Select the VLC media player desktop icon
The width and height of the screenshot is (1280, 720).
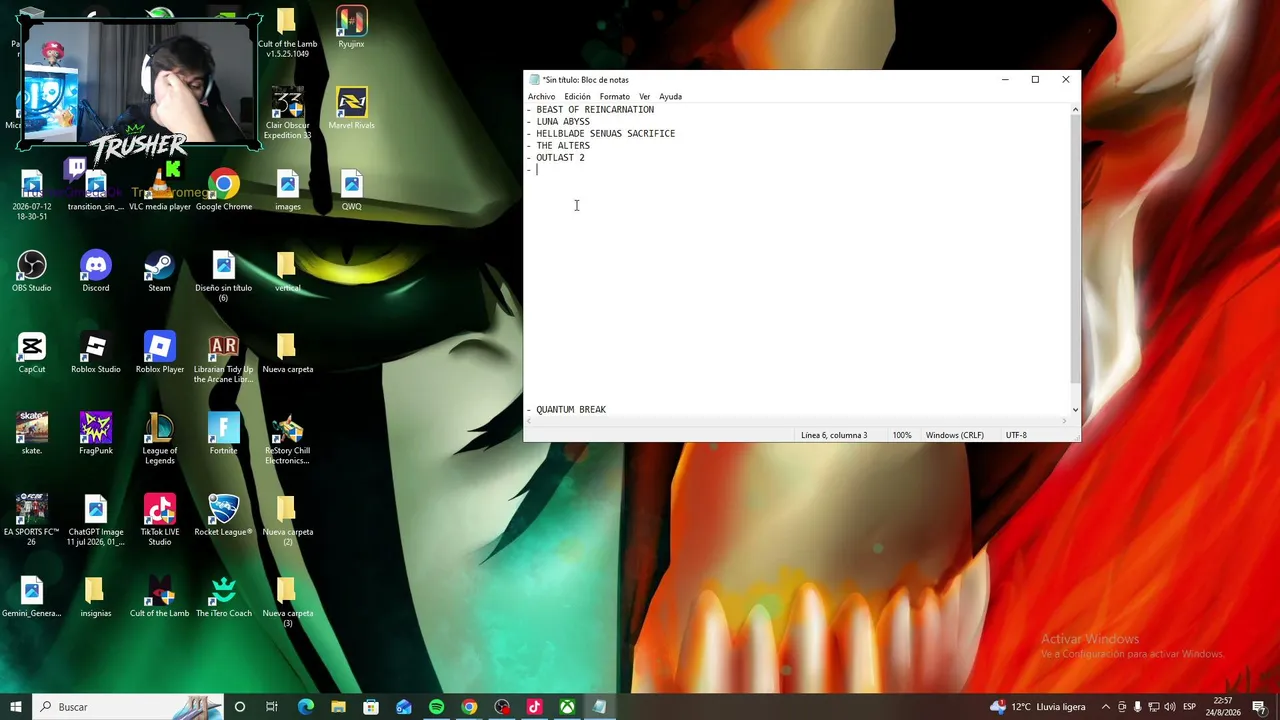[x=160, y=191]
